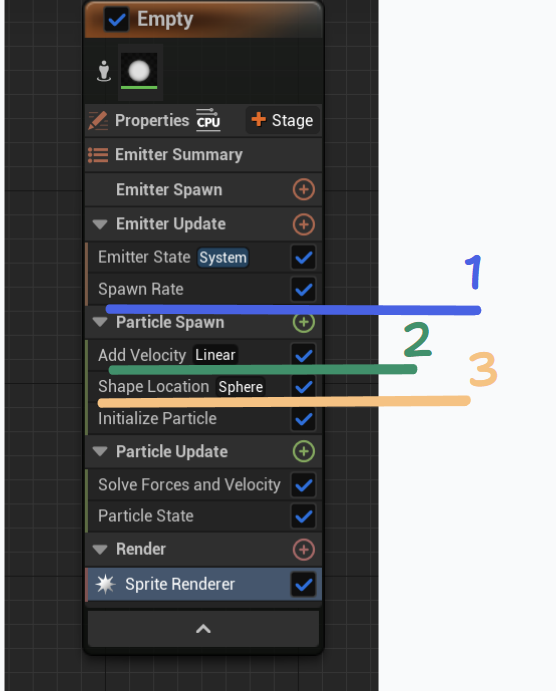The image size is (556, 691).
Task: Click the CPU sim target icon
Action: pos(208,119)
